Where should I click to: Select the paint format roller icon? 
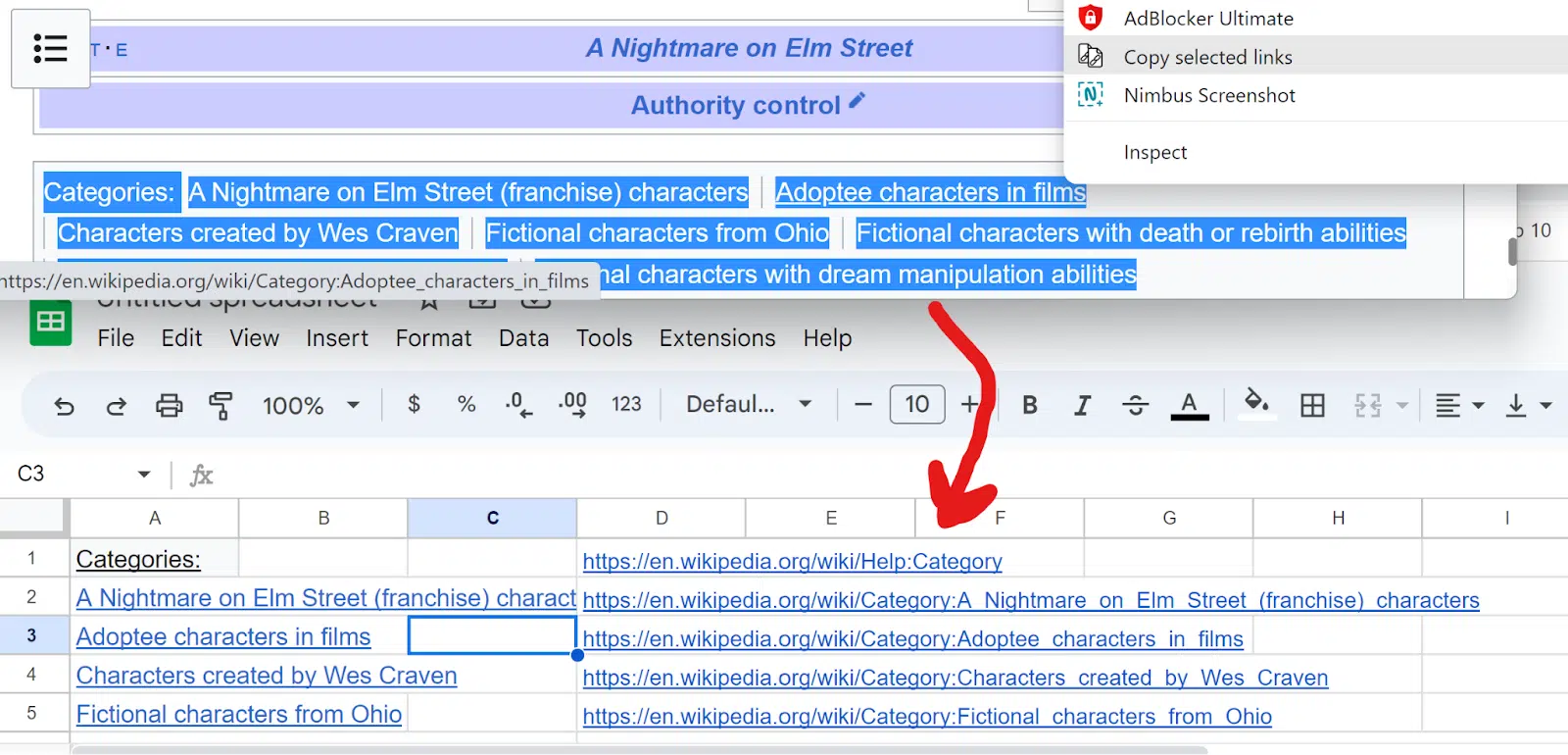pyautogui.click(x=220, y=405)
